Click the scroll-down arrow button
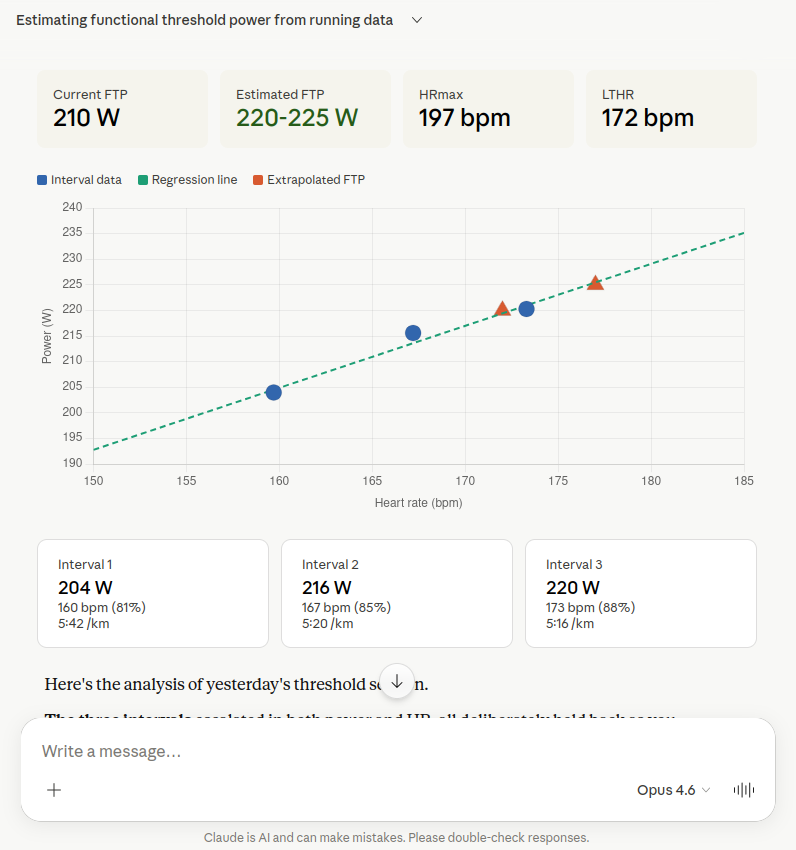 (397, 681)
